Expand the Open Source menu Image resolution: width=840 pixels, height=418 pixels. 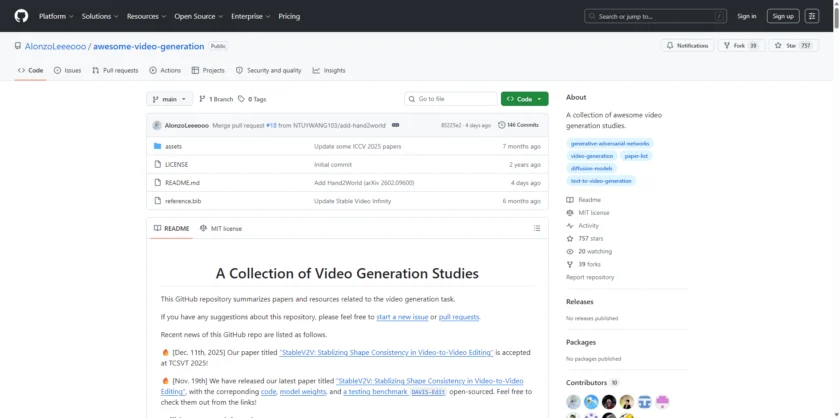[x=198, y=17]
